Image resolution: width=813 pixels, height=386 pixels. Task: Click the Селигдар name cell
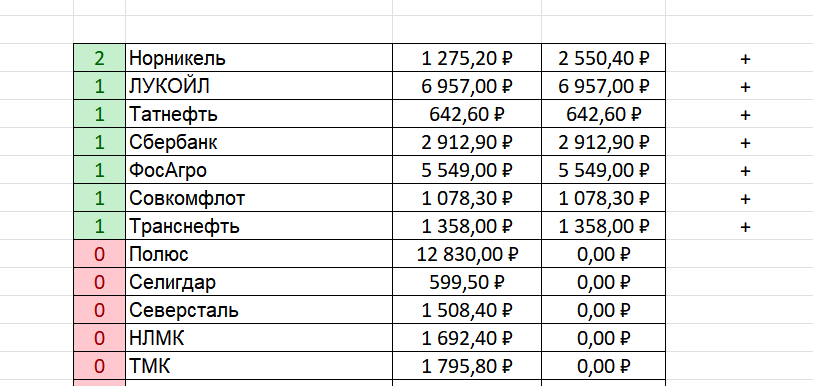[259, 282]
